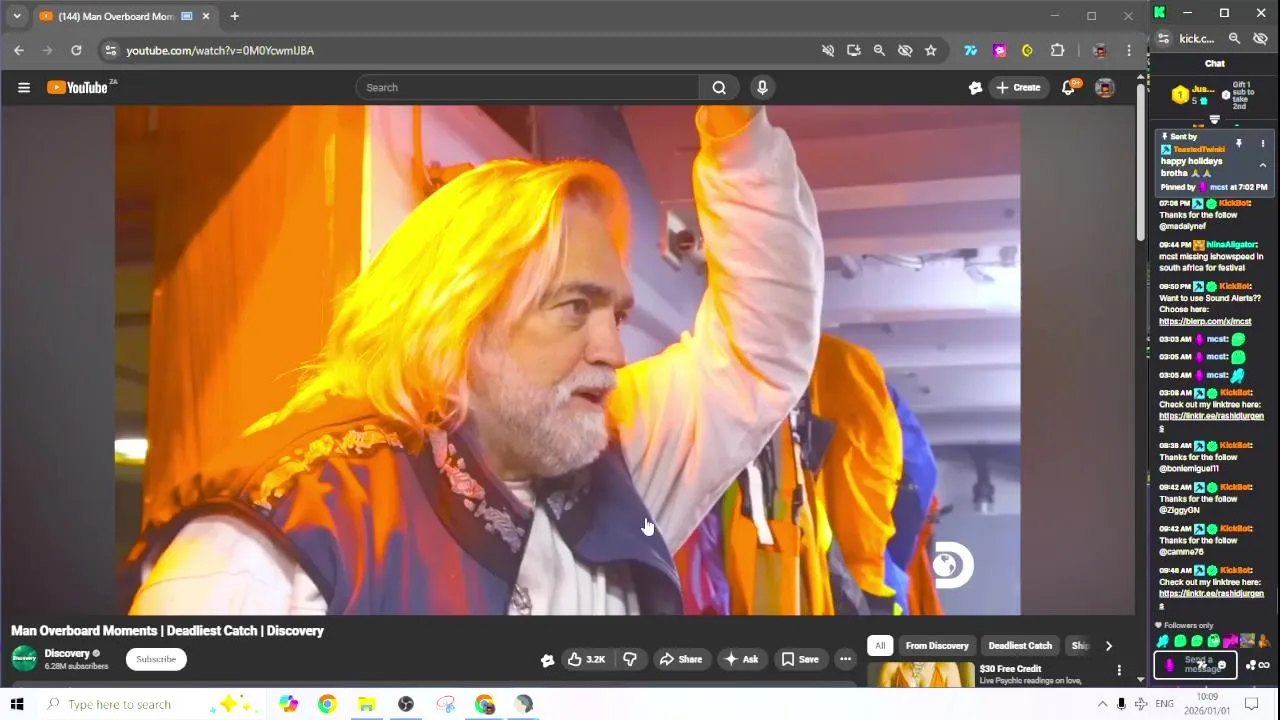Select the Man Overboard Moments browser tab

pyautogui.click(x=124, y=16)
